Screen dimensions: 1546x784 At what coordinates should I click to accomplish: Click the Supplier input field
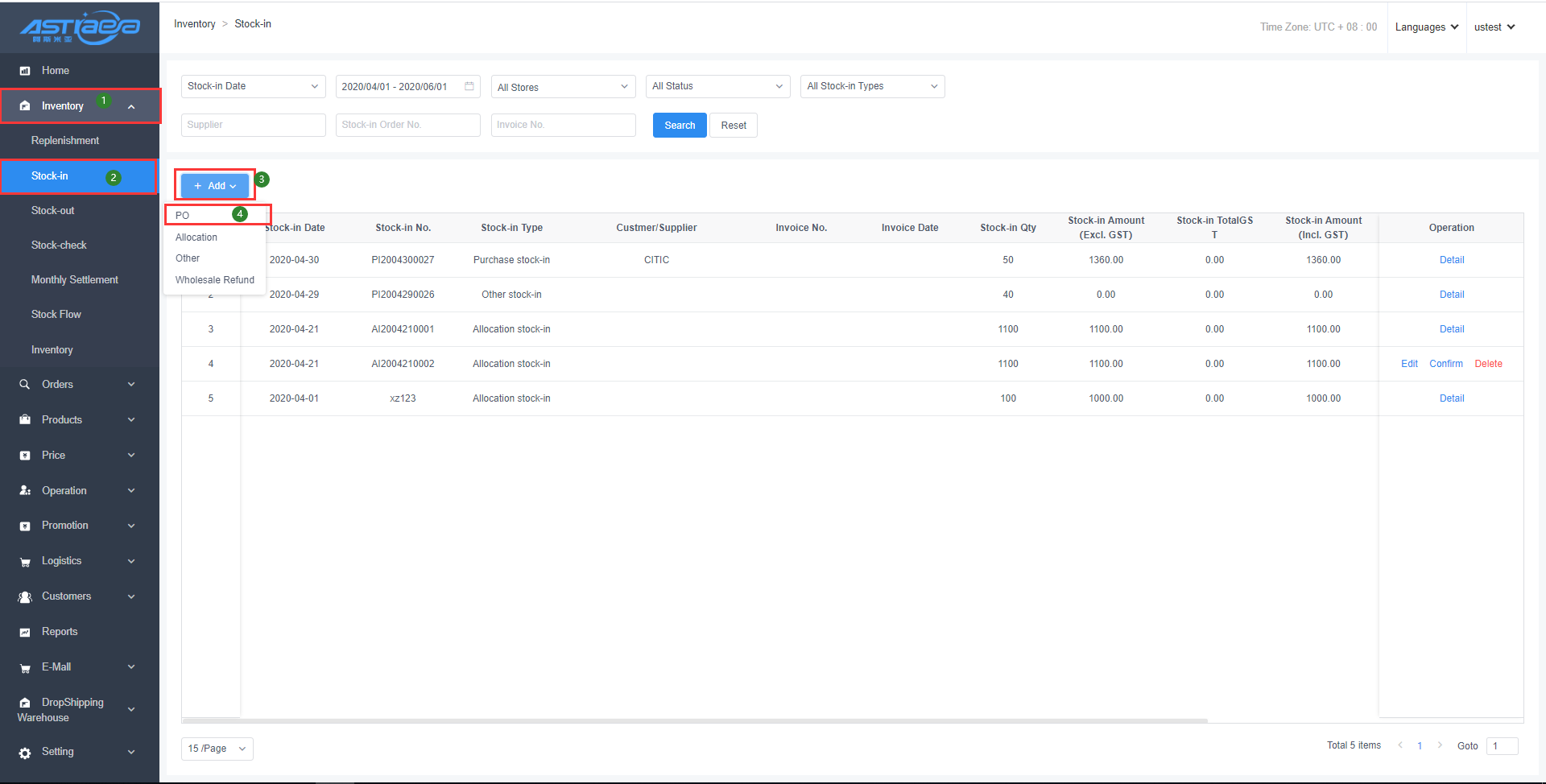point(253,125)
